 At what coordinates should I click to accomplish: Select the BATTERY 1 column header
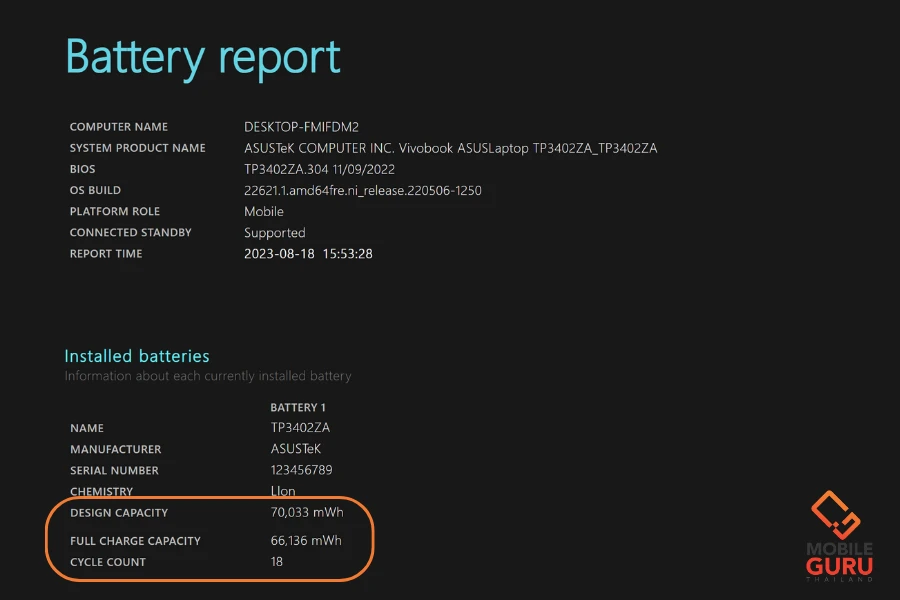298,407
